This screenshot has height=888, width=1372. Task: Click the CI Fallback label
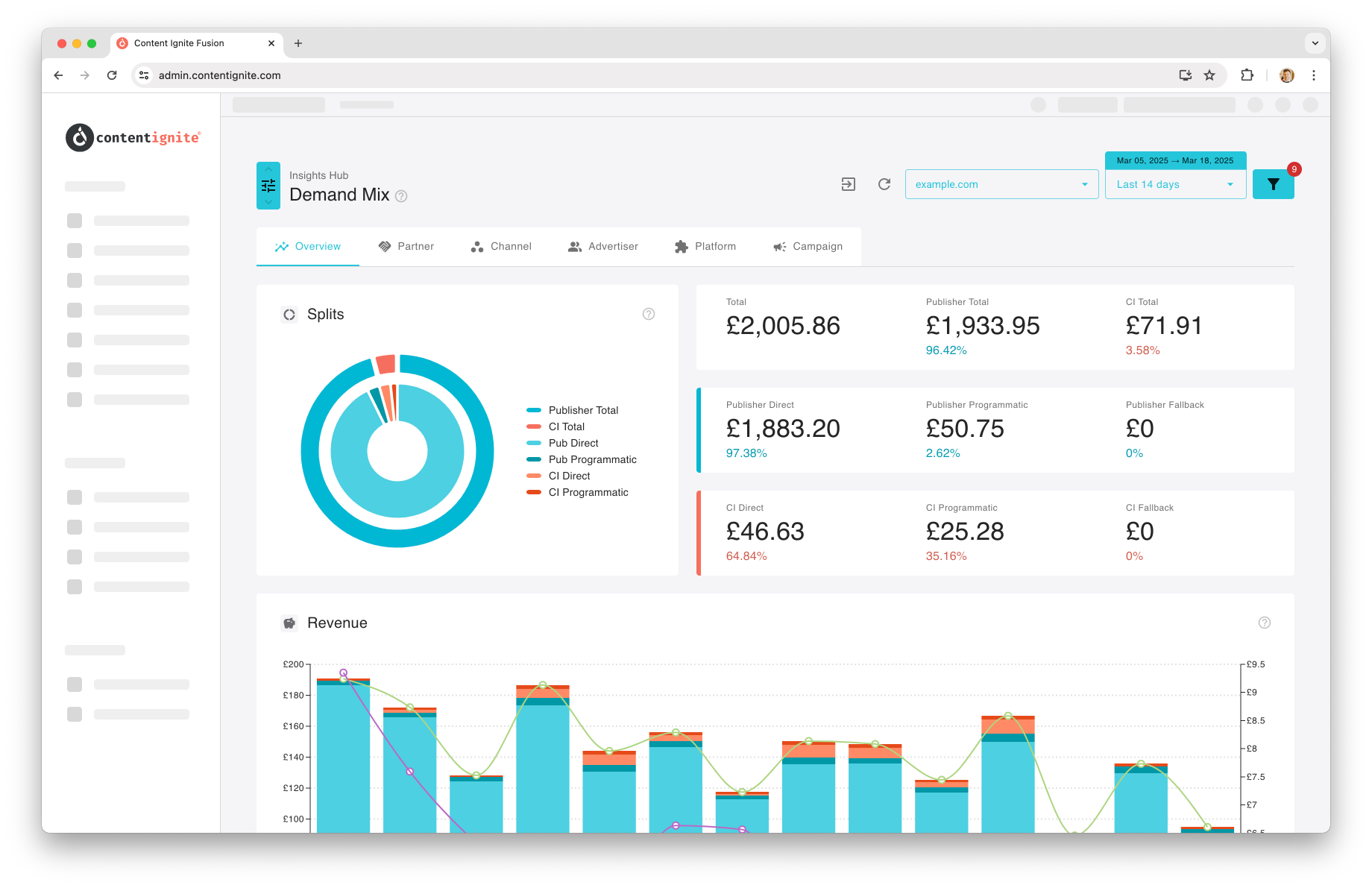click(x=1150, y=508)
